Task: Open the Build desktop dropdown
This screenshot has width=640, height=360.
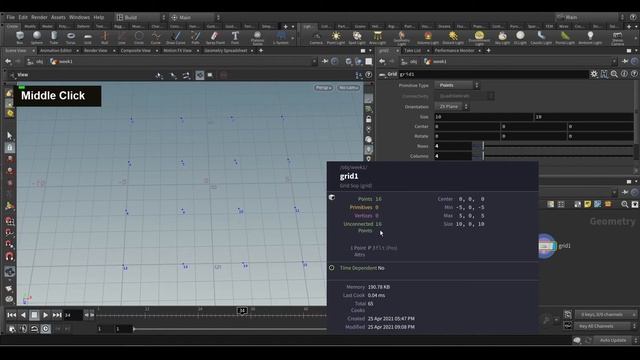Action: coord(141,17)
